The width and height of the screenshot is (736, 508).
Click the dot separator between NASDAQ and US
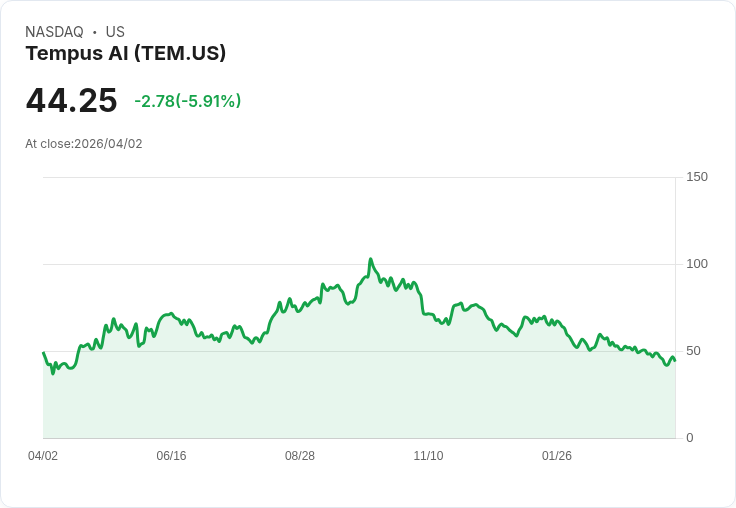[95, 32]
